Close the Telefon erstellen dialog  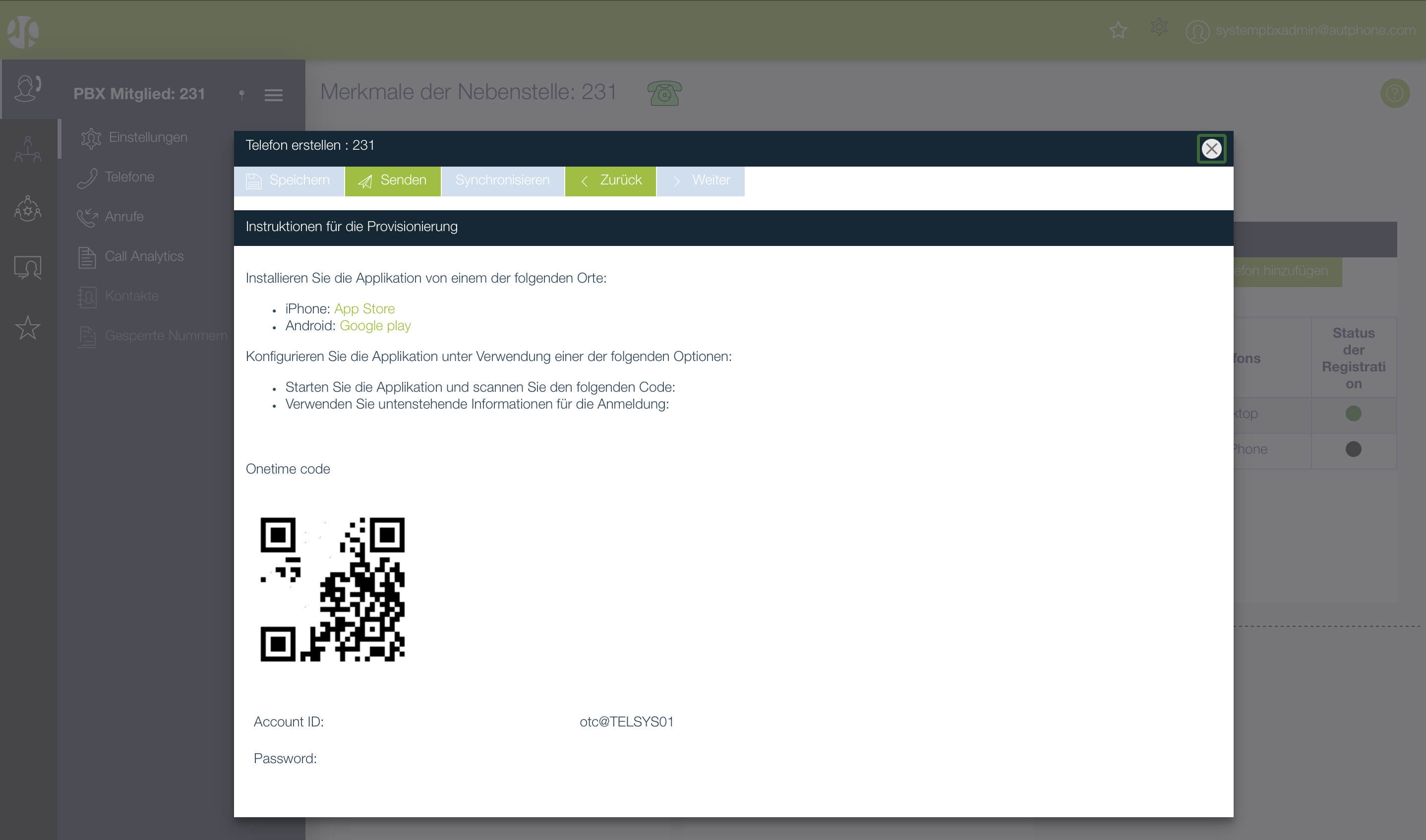1211,149
